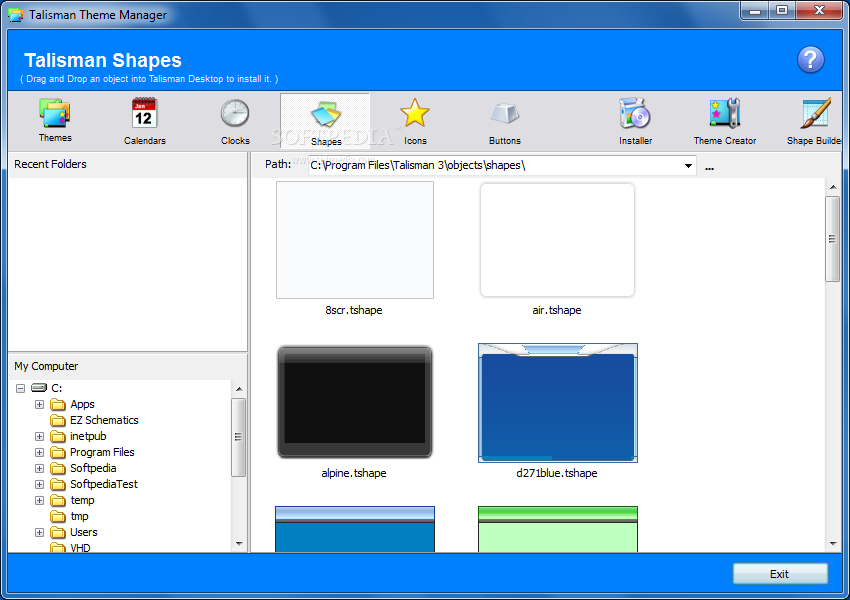Select the EZ Schematics tree label
Viewport: 850px width, 600px height.
click(104, 420)
